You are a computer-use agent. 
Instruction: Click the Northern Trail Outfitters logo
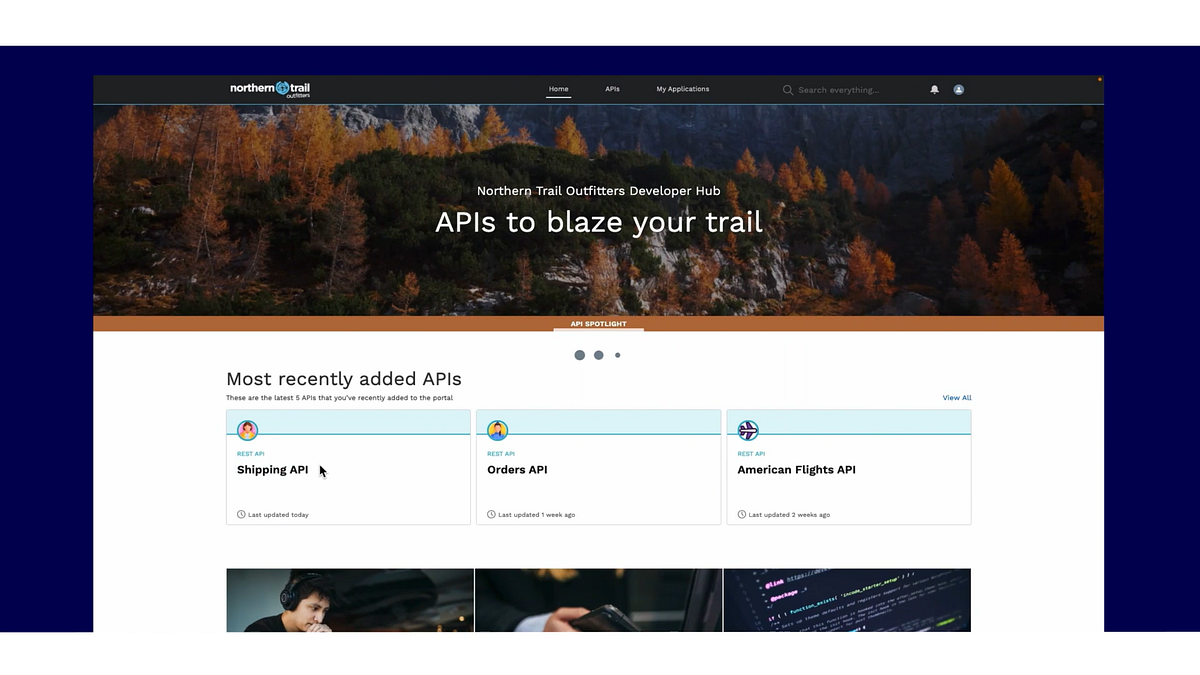[x=269, y=89]
